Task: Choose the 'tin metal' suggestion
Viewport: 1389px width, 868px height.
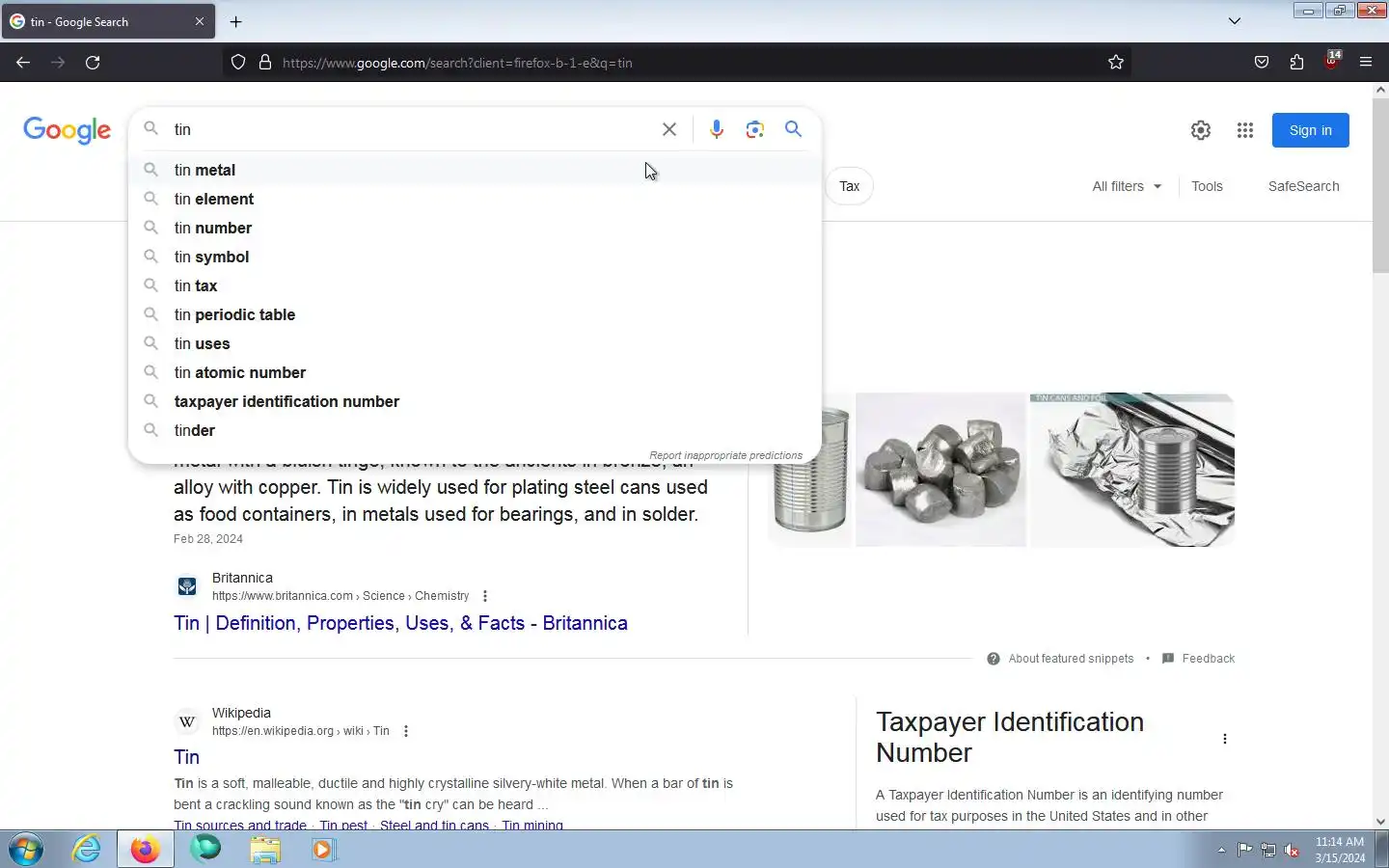Action: point(475,170)
